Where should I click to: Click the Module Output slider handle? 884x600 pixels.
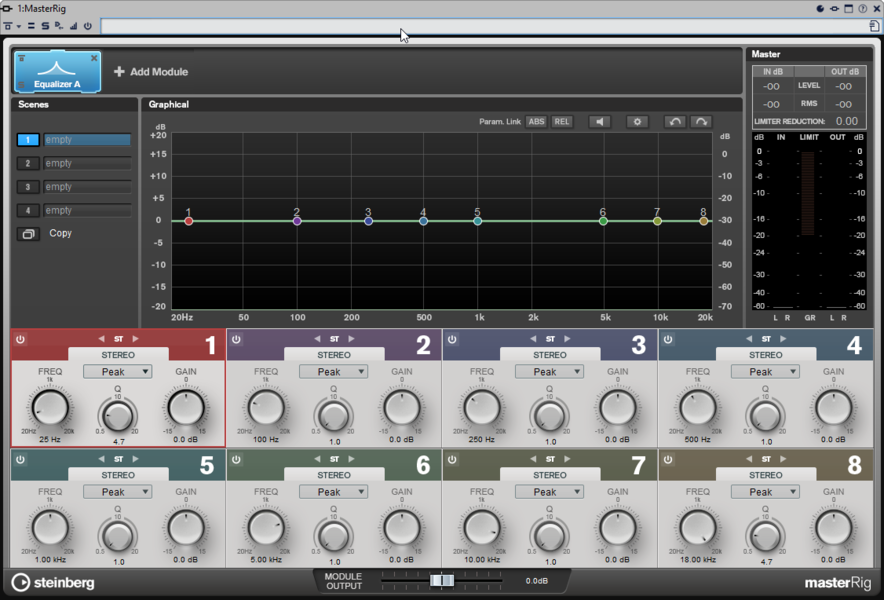tap(441, 581)
